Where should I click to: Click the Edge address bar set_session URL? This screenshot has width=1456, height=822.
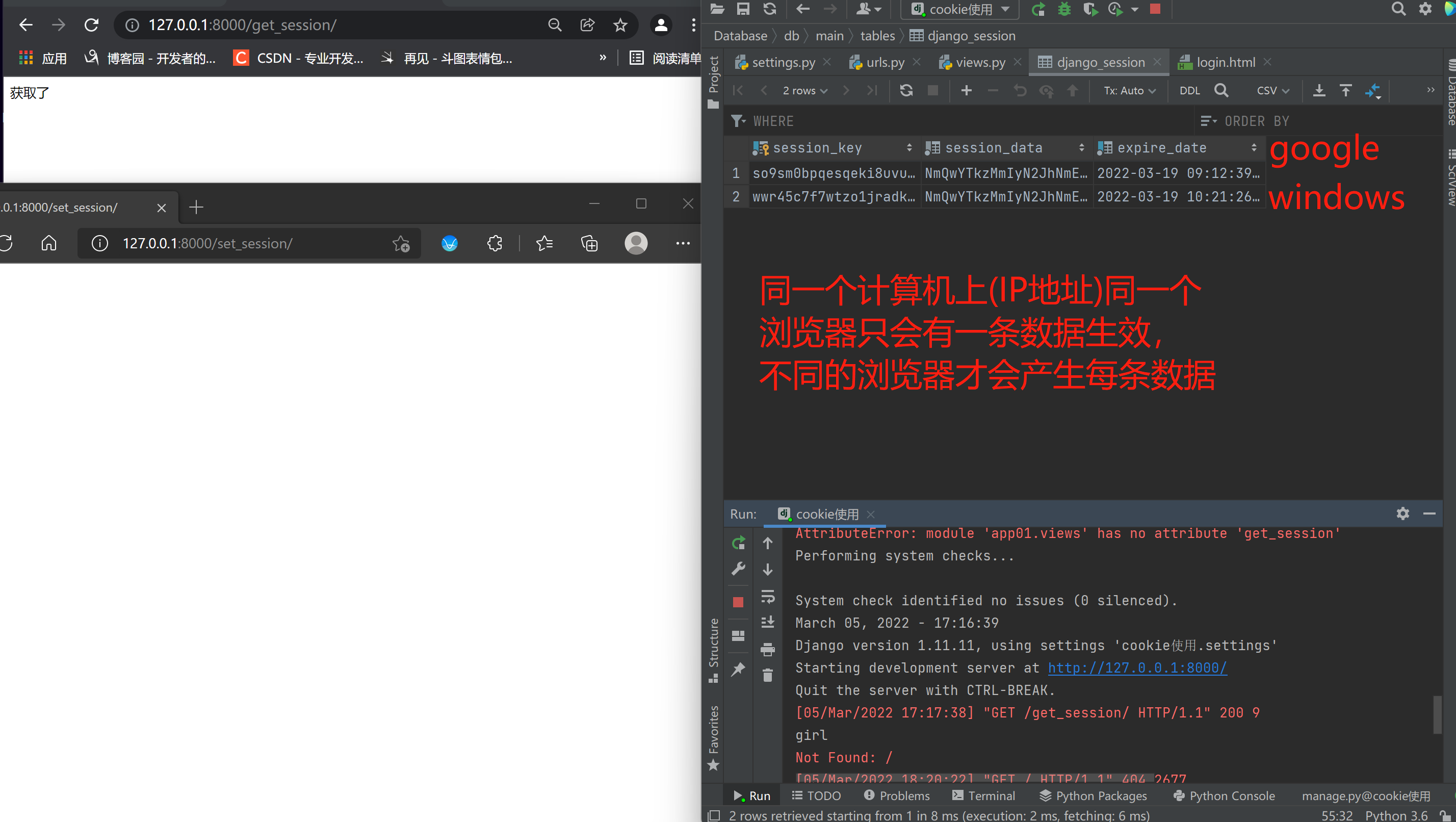coord(207,244)
